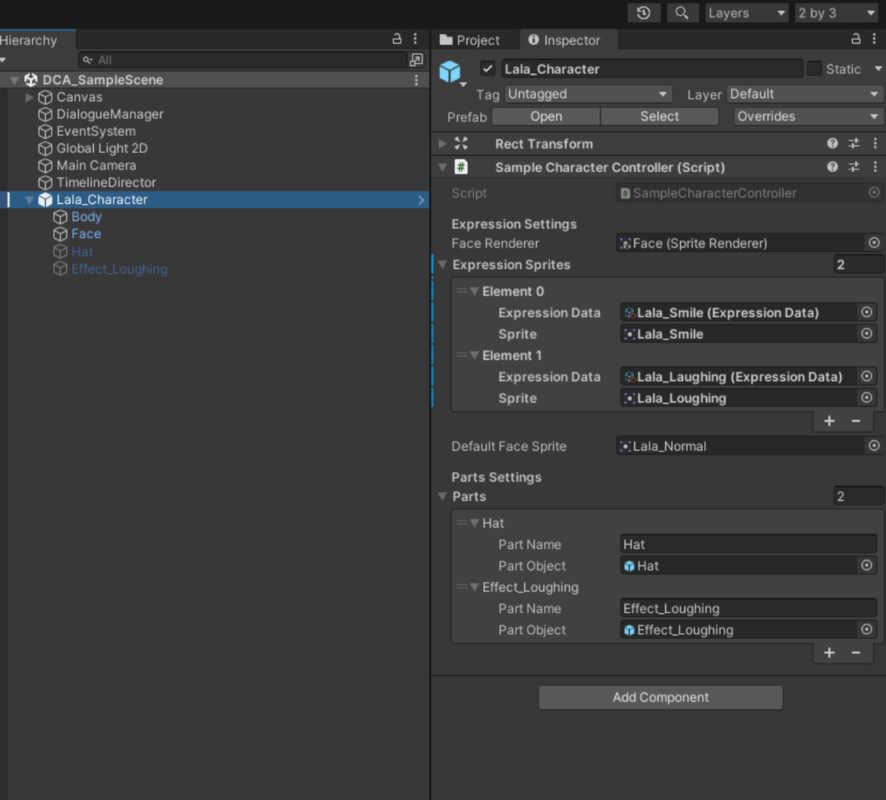Collapse Element 1 in Expression Sprites

click(x=475, y=355)
